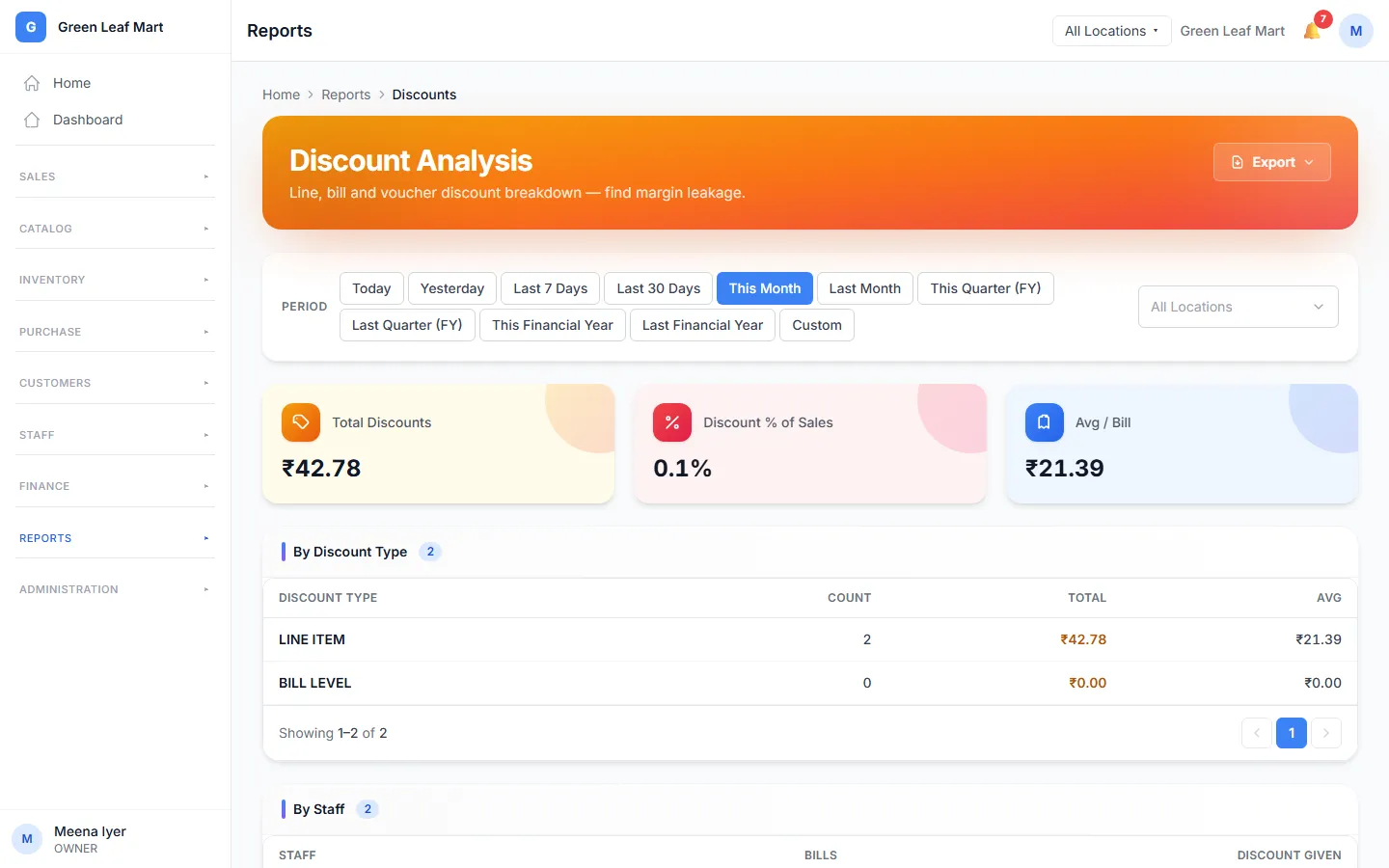Viewport: 1389px width, 868px height.
Task: Choose the Custom period button
Action: click(x=817, y=325)
